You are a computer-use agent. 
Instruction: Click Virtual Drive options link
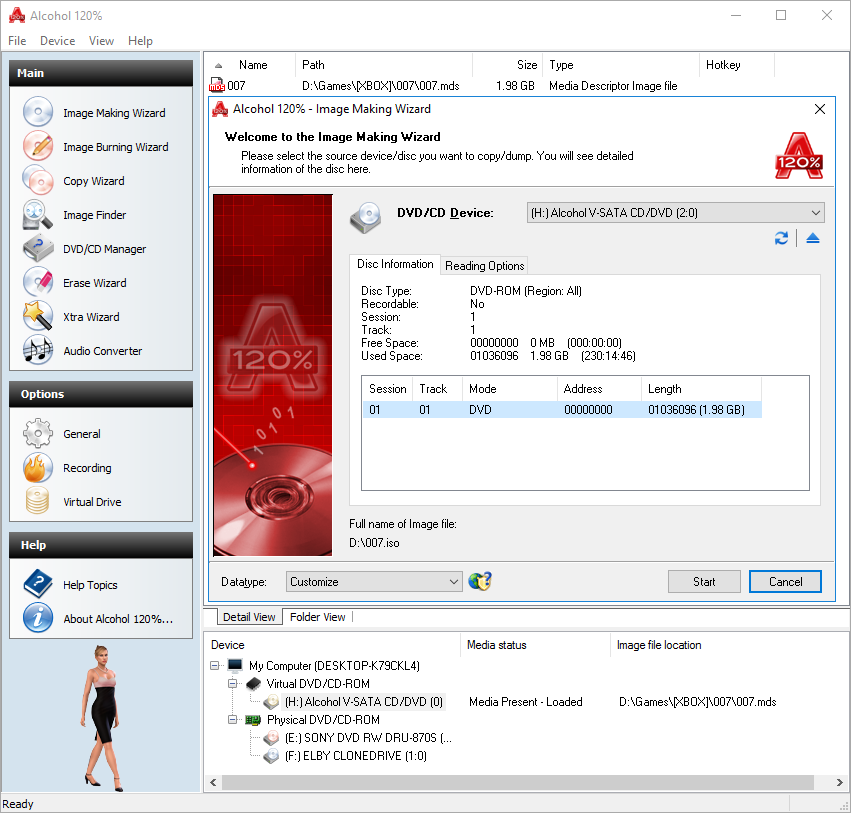pos(92,502)
